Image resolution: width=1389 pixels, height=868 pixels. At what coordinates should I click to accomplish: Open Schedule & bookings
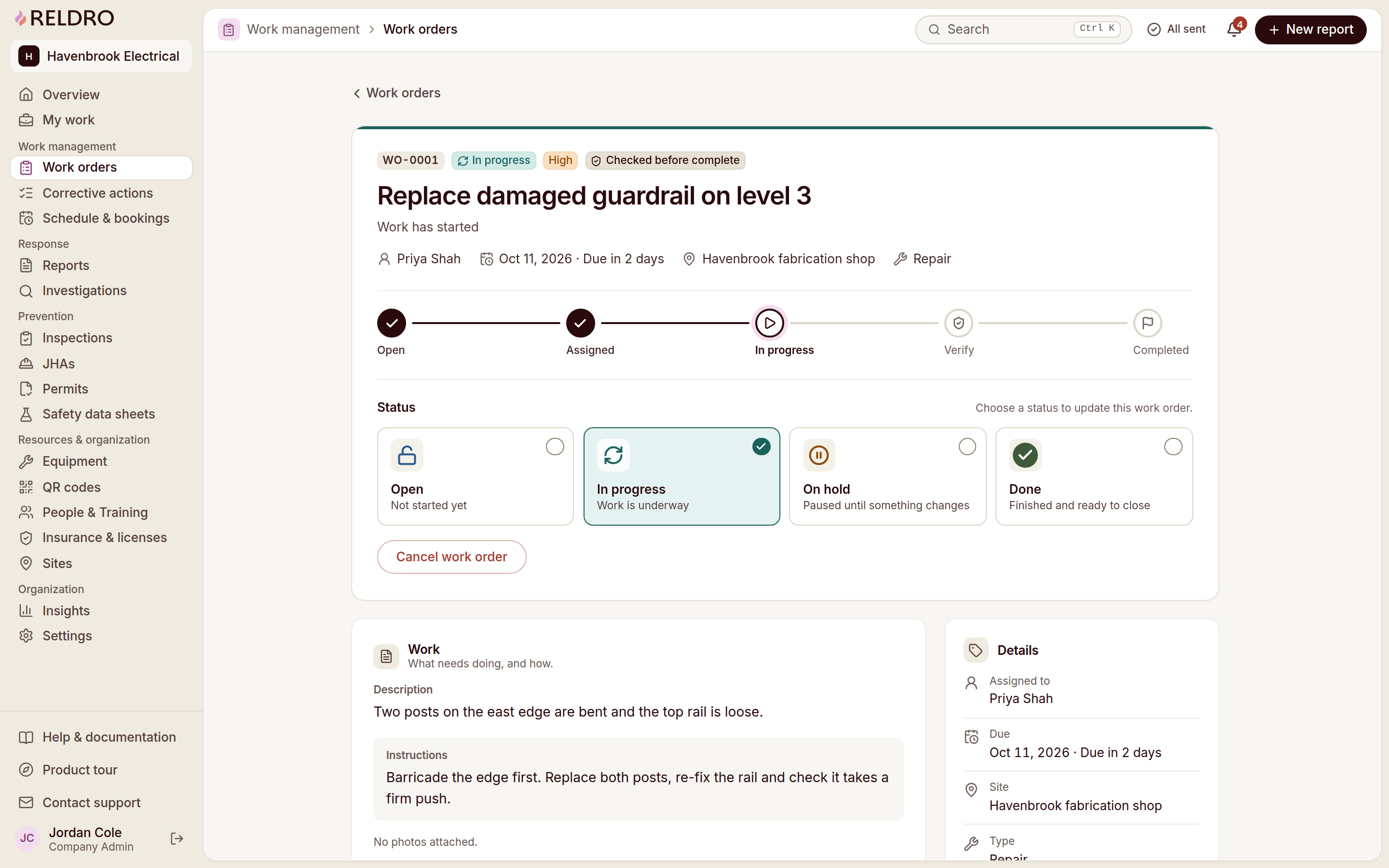(101, 218)
